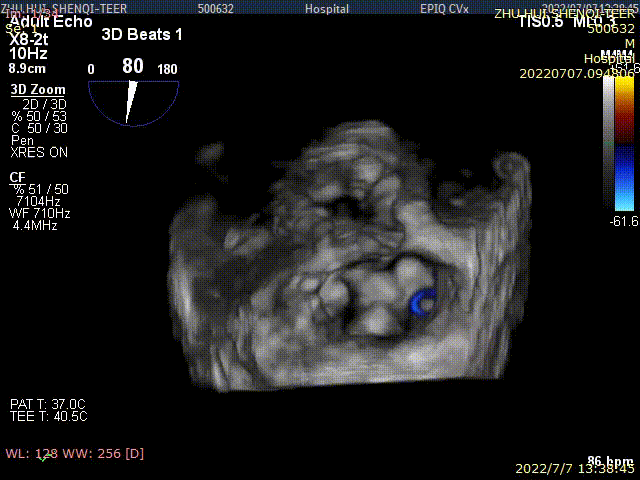Toggle the 2D / 3D gain label
Viewport: 640px width, 480px height.
pyautogui.click(x=40, y=103)
